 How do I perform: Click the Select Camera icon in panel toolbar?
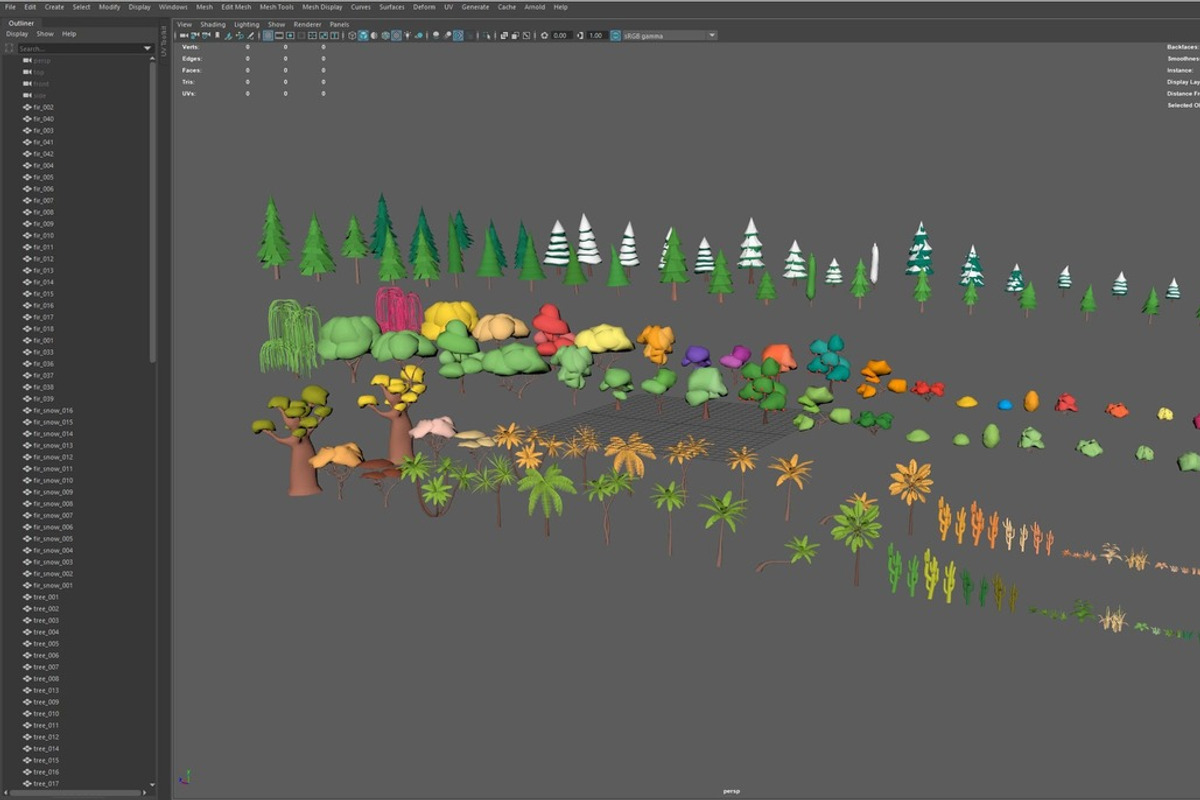pyautogui.click(x=184, y=35)
